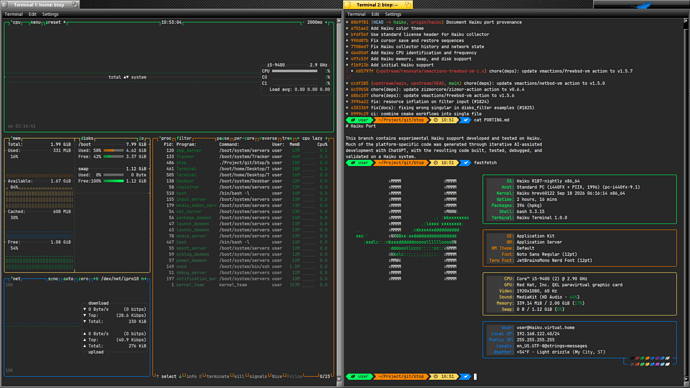The image size is (690, 388).
Task: Toggle sync in btop net box
Action: tap(53, 279)
